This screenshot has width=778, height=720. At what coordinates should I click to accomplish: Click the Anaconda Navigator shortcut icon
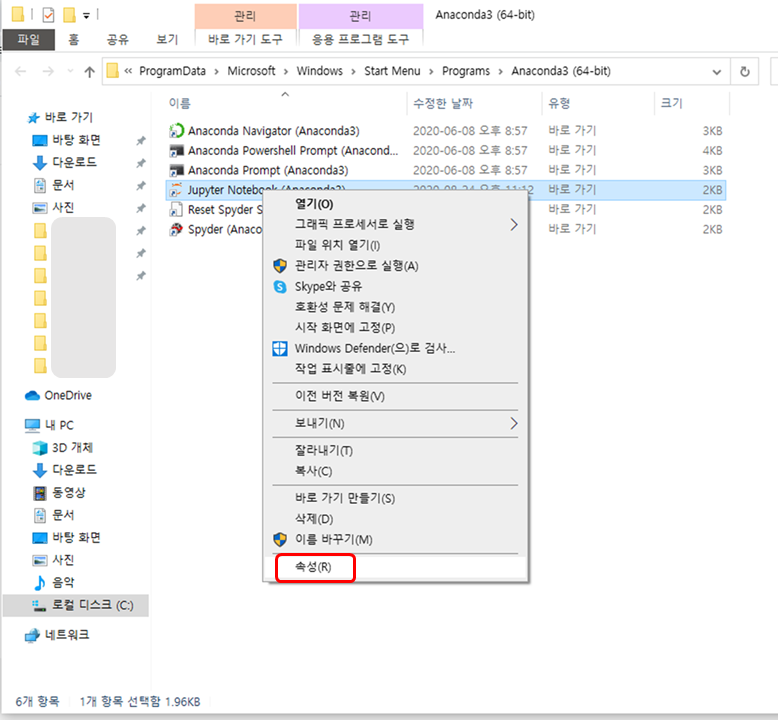point(176,131)
